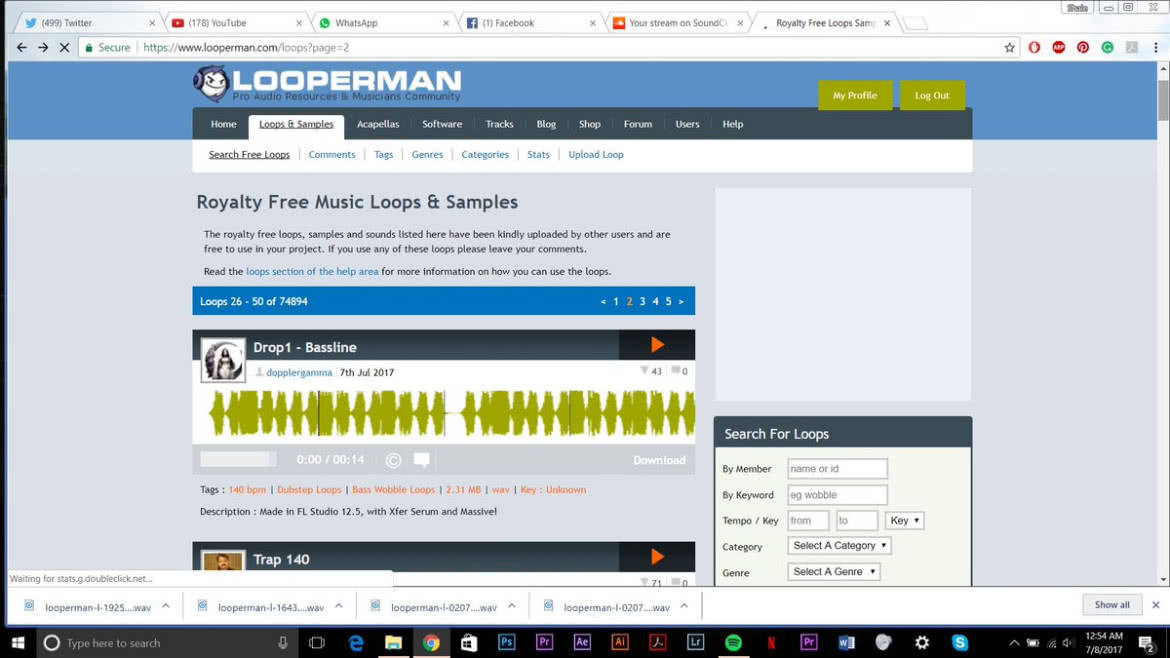This screenshot has width=1170, height=658.
Task: Seek within the Drop1 - Bassline waveform
Action: click(451, 413)
